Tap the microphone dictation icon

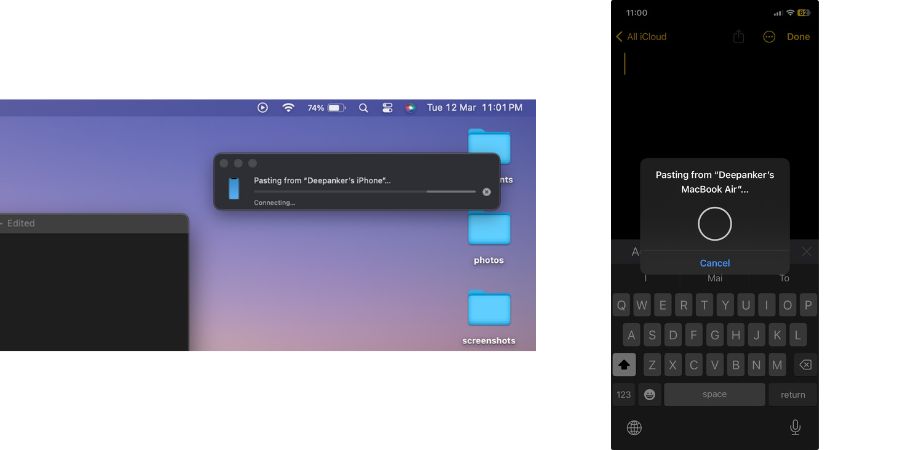point(795,427)
